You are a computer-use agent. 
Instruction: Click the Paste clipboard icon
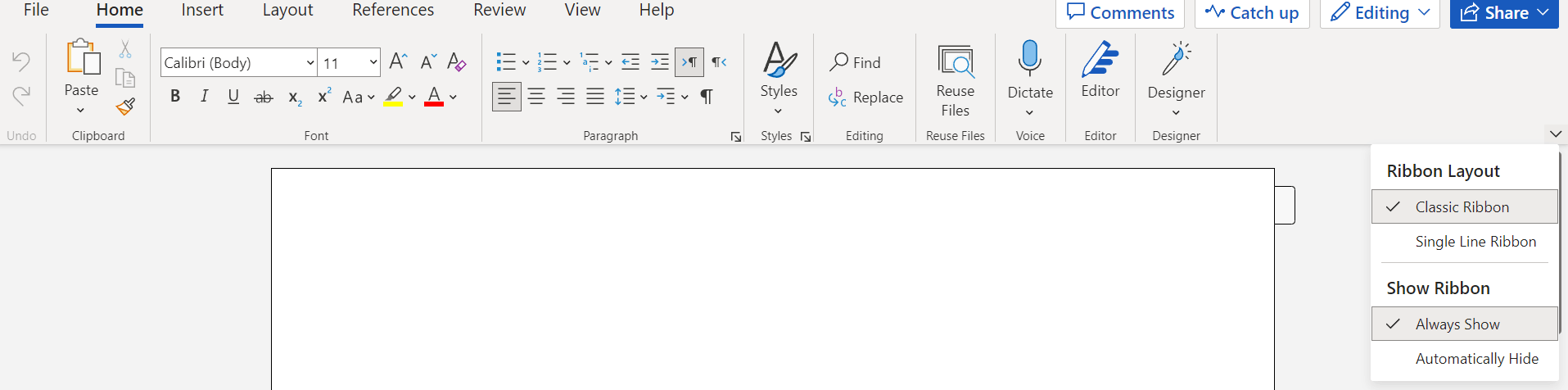click(x=82, y=57)
